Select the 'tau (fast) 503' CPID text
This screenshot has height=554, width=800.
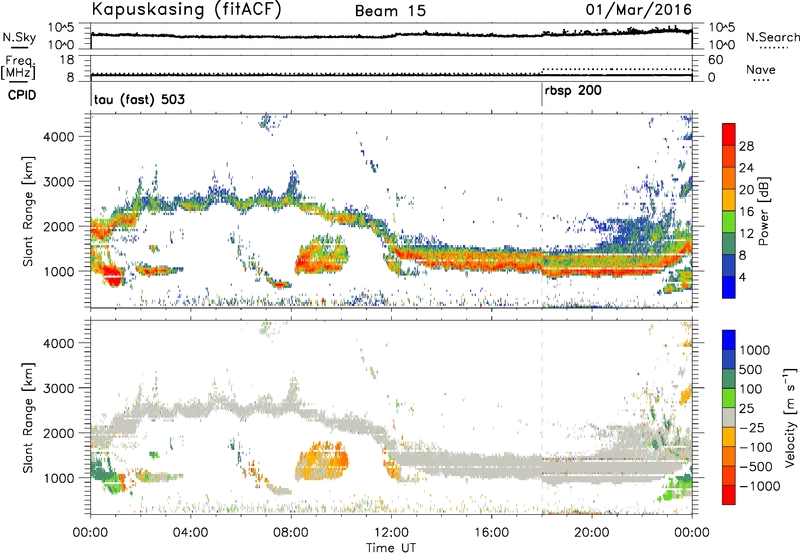[x=139, y=99]
